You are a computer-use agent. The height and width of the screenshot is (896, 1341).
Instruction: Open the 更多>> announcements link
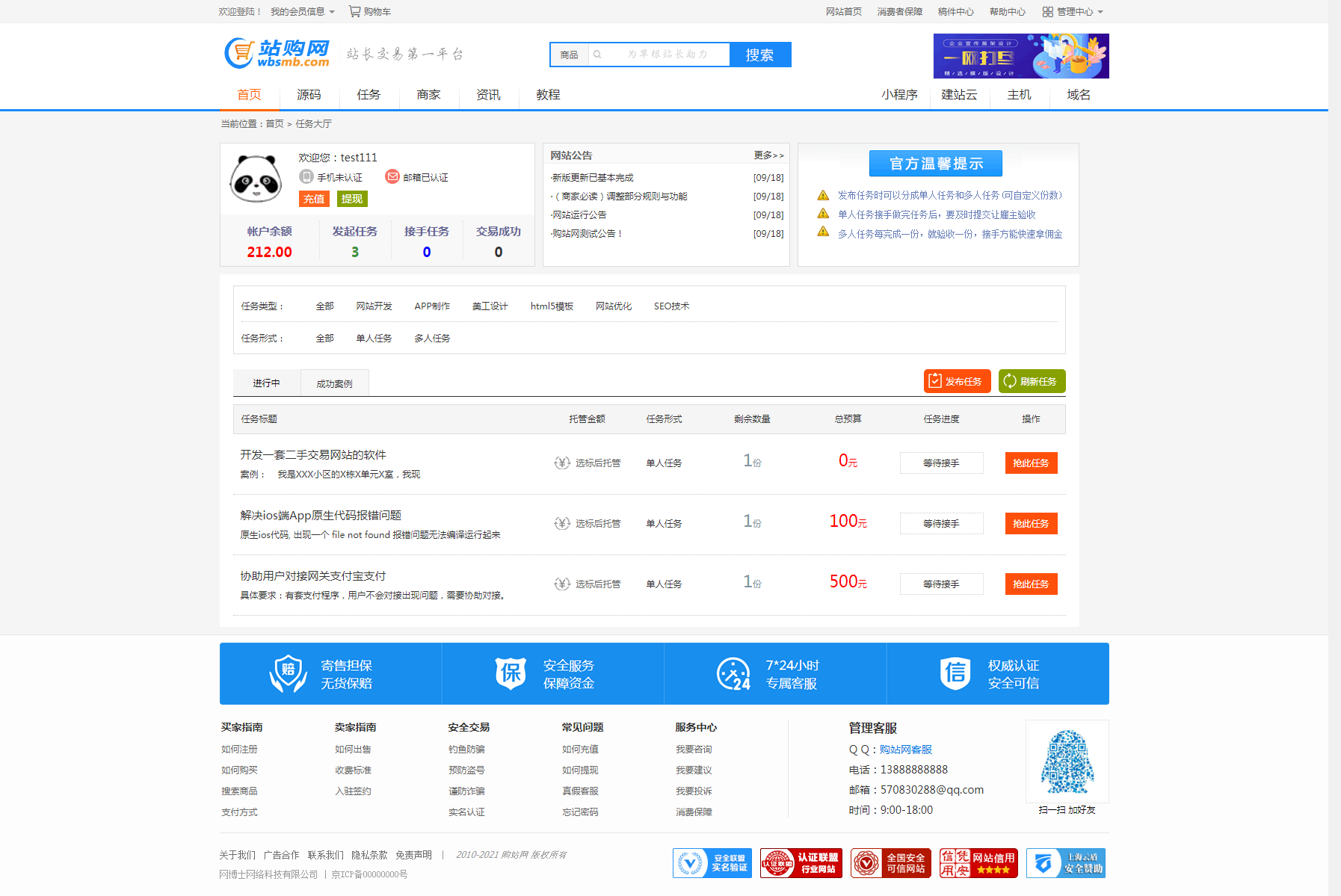pyautogui.click(x=768, y=155)
